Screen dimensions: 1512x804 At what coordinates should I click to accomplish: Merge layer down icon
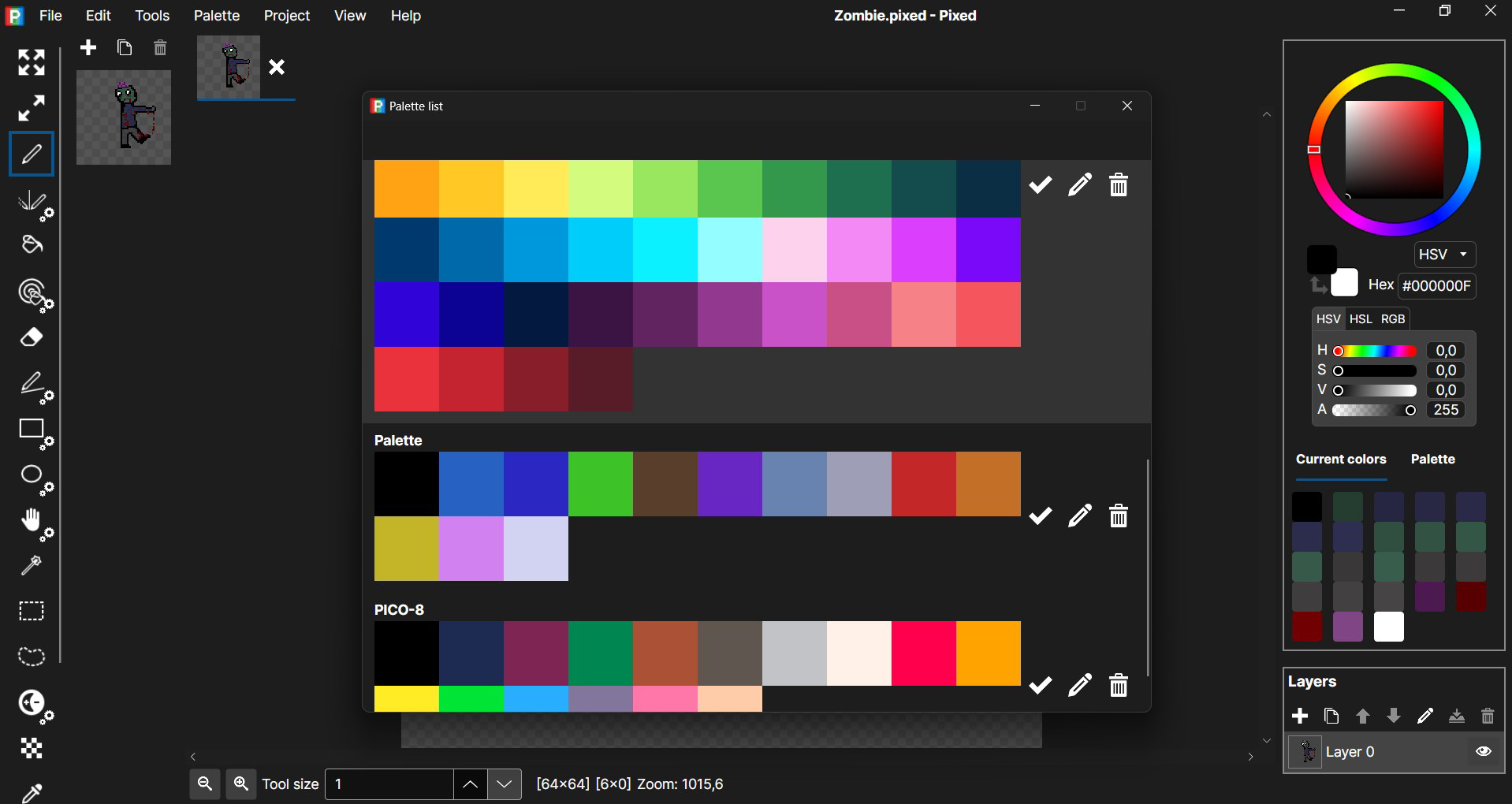[1457, 716]
